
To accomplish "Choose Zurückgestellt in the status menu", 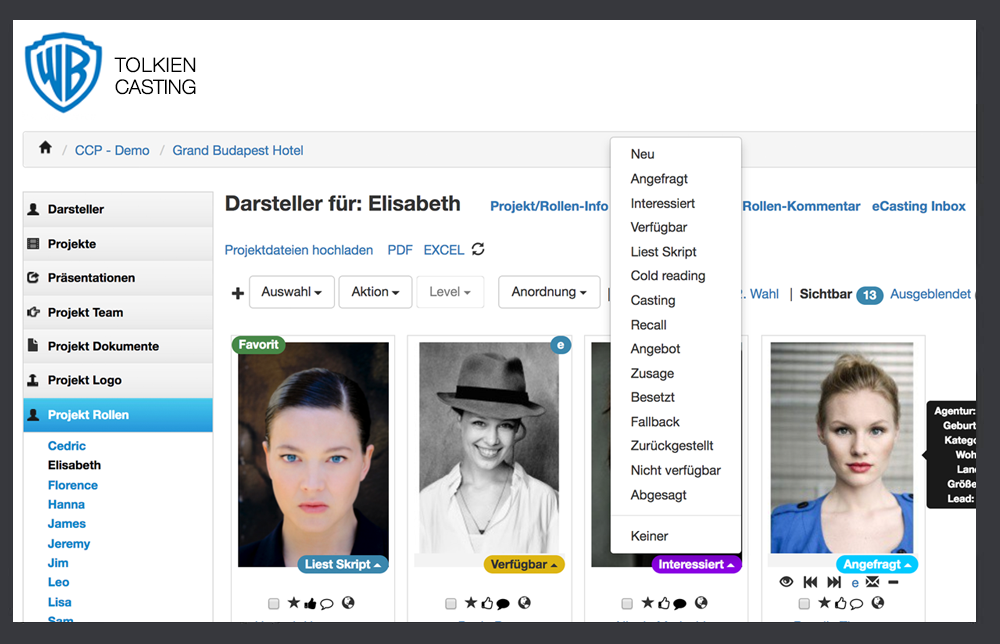I will (672, 446).
